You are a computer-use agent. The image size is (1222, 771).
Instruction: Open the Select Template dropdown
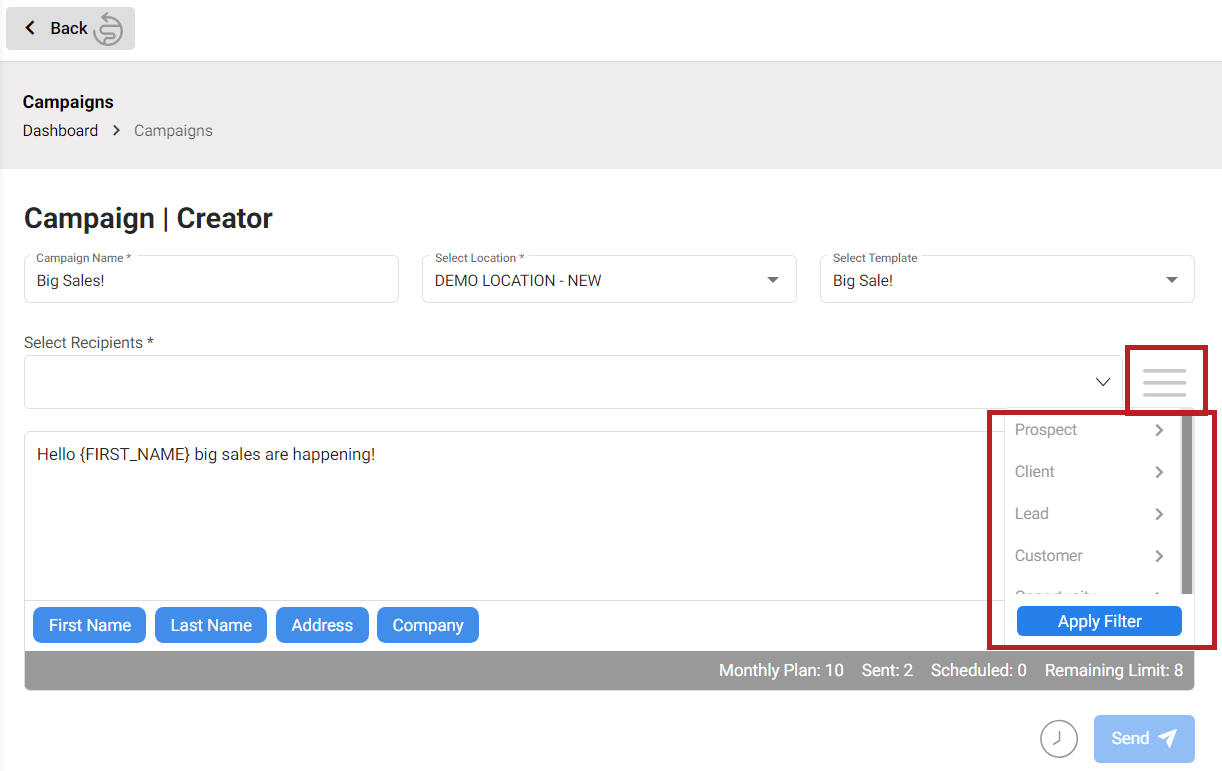click(x=1170, y=280)
